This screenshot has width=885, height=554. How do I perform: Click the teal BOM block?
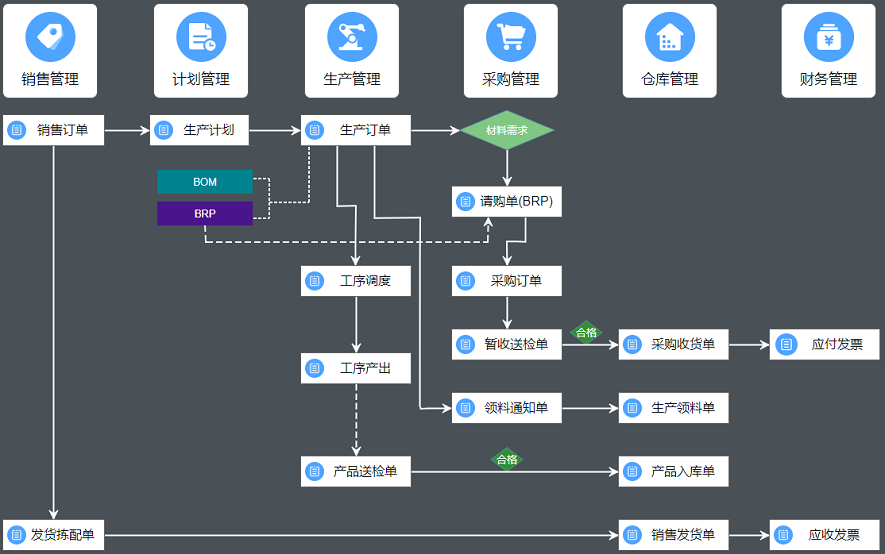click(205, 182)
